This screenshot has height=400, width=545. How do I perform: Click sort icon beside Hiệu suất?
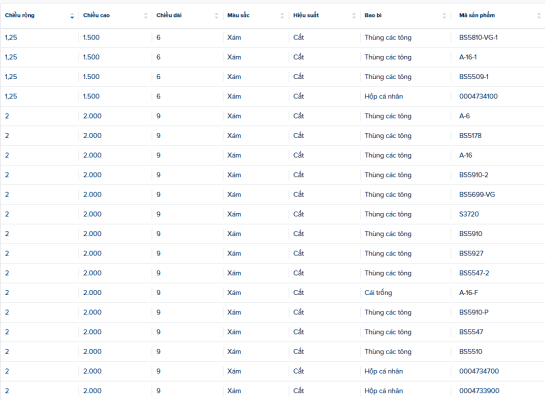[x=354, y=16]
